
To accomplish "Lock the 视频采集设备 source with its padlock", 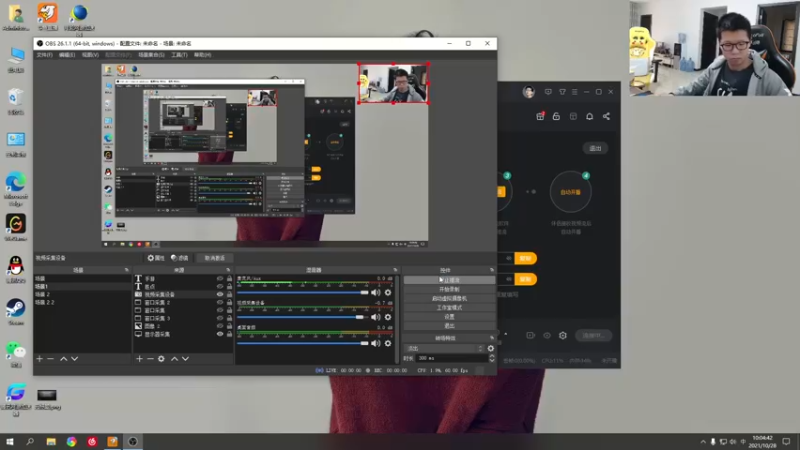I will click(229, 294).
